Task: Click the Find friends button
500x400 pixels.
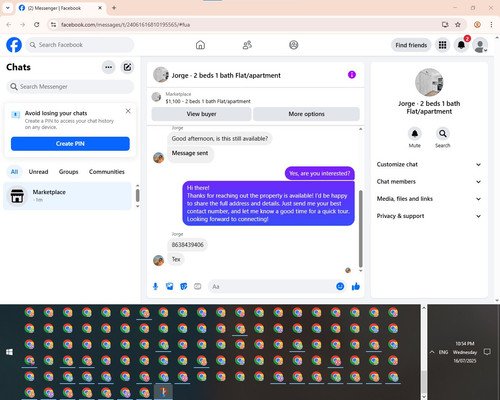Action: pos(411,45)
